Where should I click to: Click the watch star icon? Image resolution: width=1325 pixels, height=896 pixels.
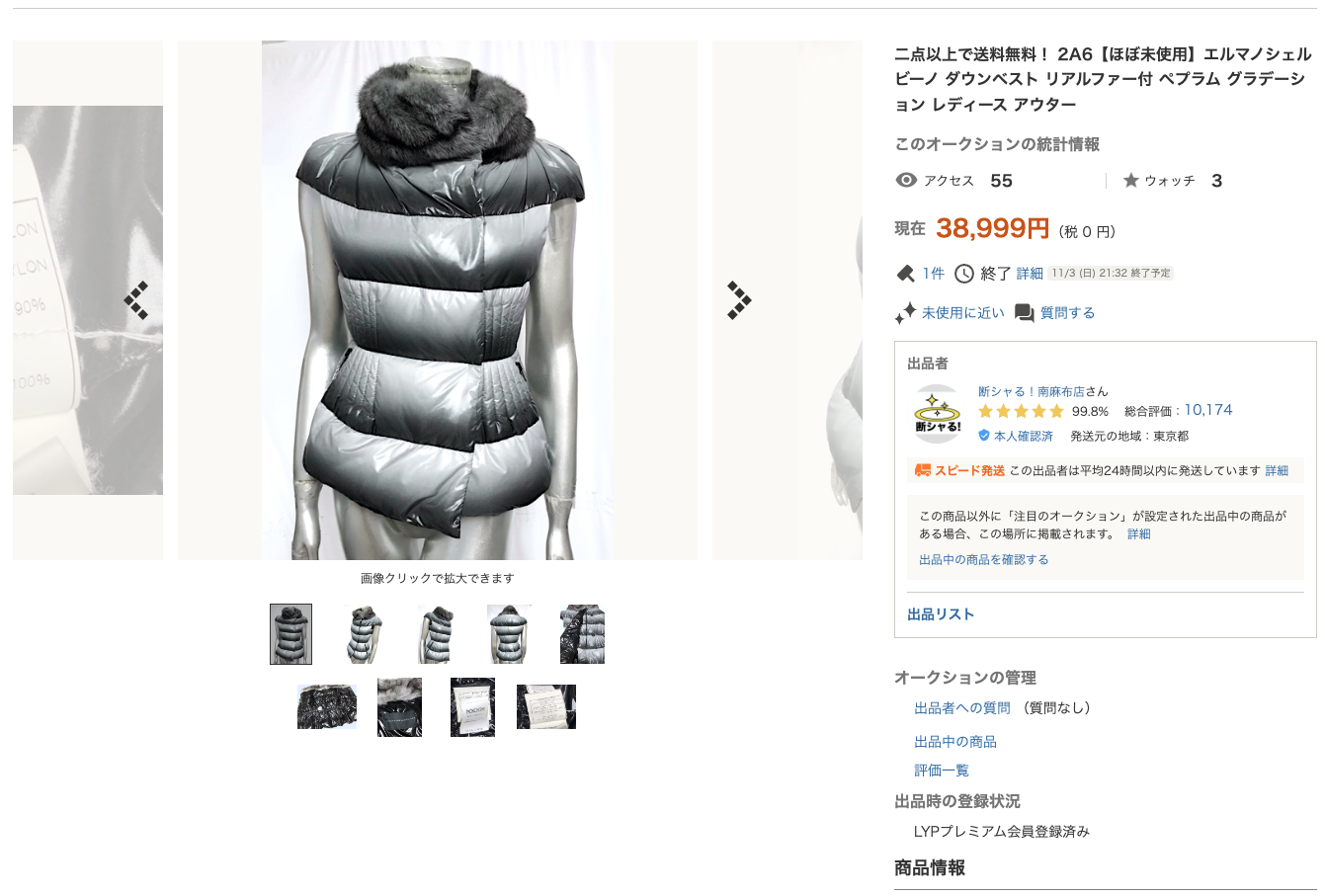pos(1131,180)
